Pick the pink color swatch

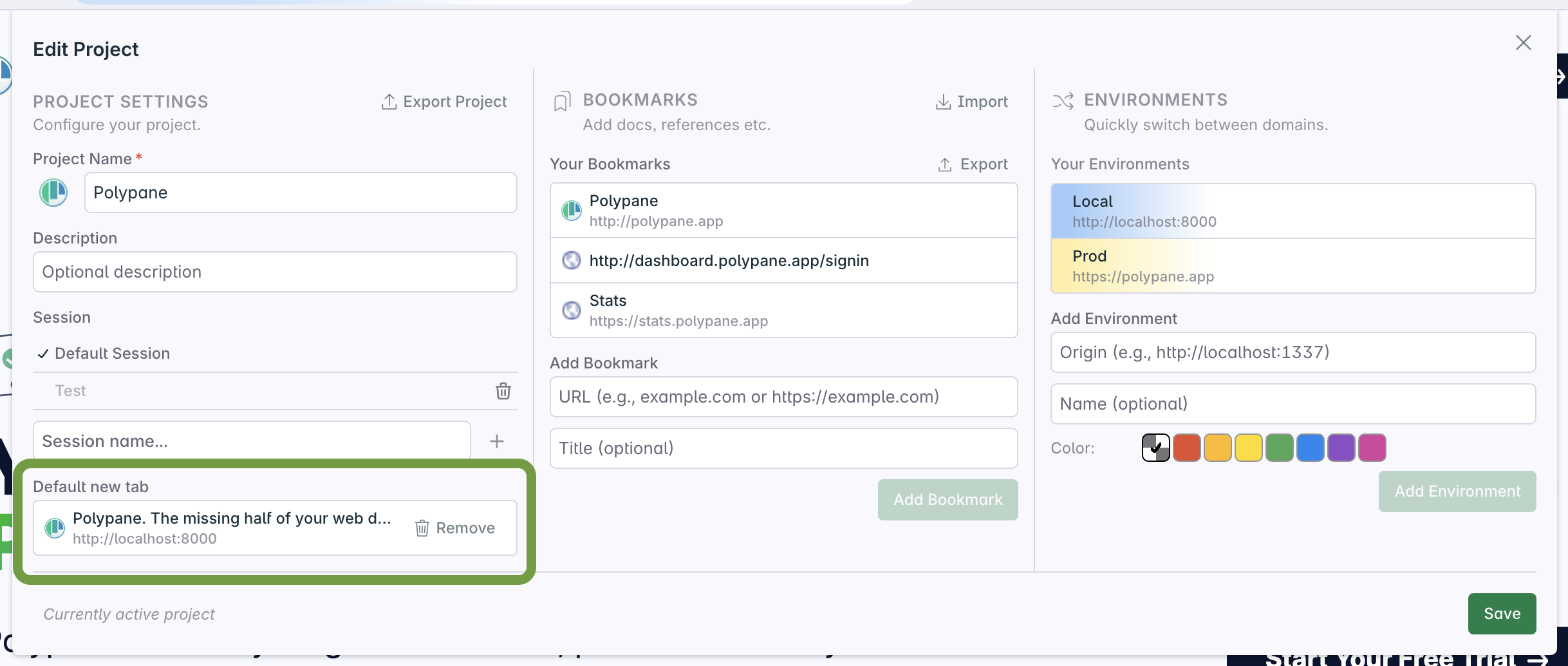tap(1372, 448)
